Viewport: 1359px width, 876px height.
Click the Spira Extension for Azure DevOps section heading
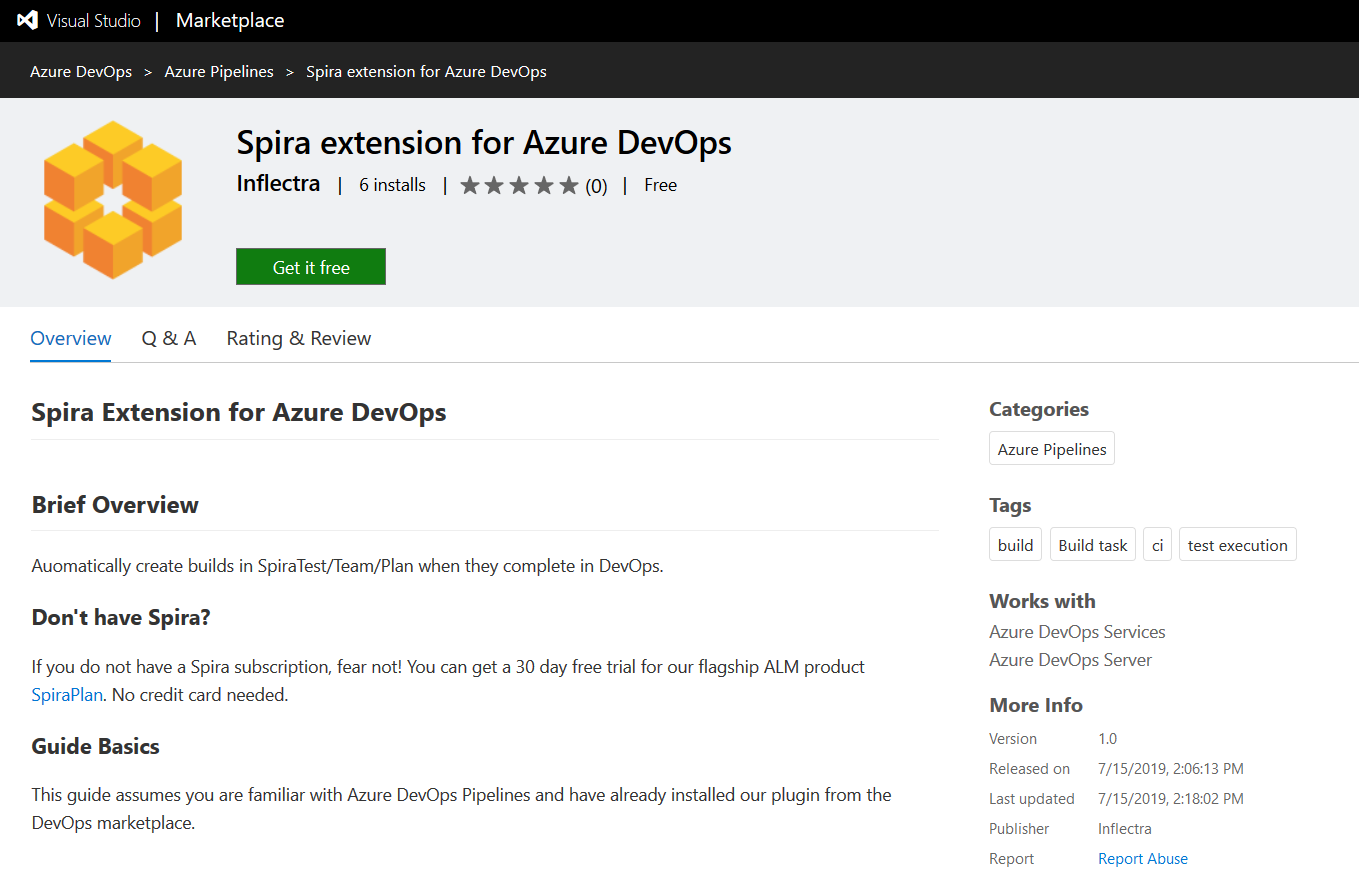click(x=239, y=412)
